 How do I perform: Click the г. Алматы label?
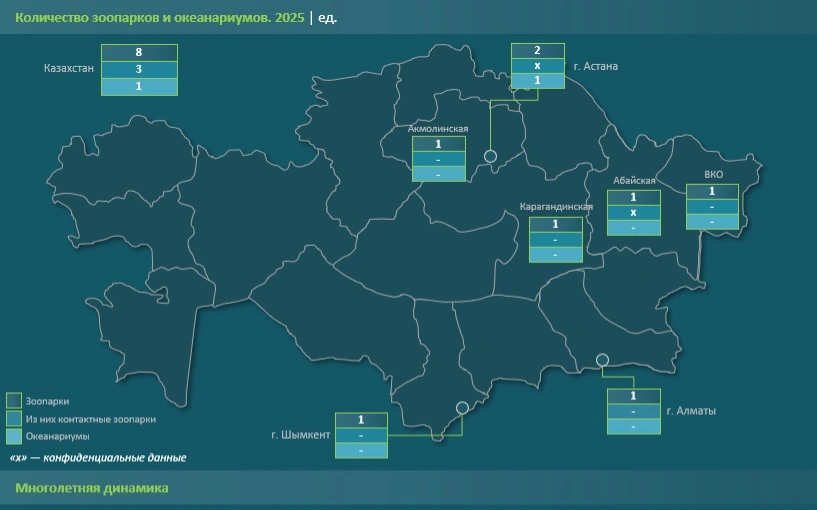pyautogui.click(x=691, y=411)
